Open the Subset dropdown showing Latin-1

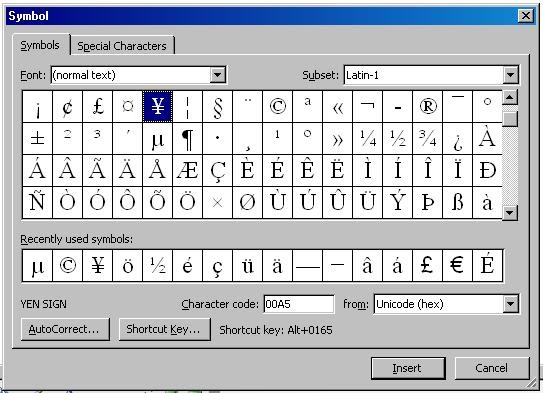point(510,75)
